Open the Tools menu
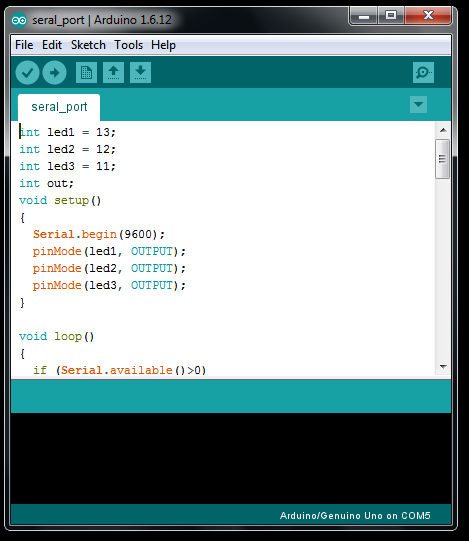The height and width of the screenshot is (541, 469). (128, 45)
